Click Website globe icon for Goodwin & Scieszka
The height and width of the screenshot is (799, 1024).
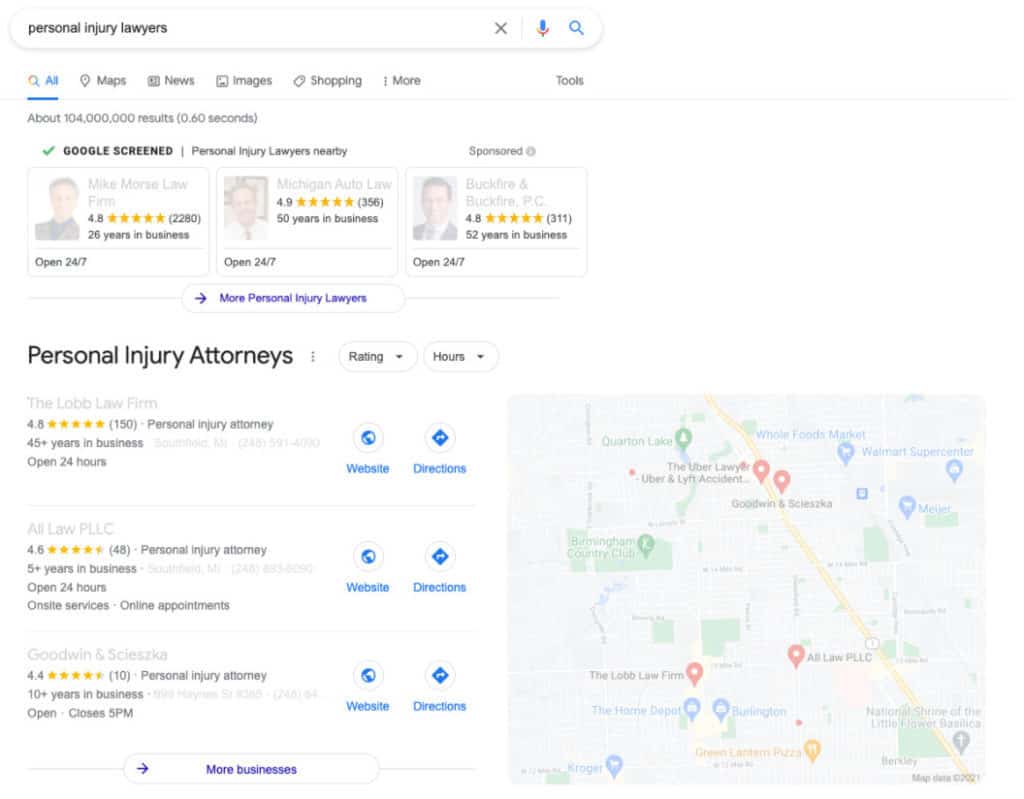[368, 676]
